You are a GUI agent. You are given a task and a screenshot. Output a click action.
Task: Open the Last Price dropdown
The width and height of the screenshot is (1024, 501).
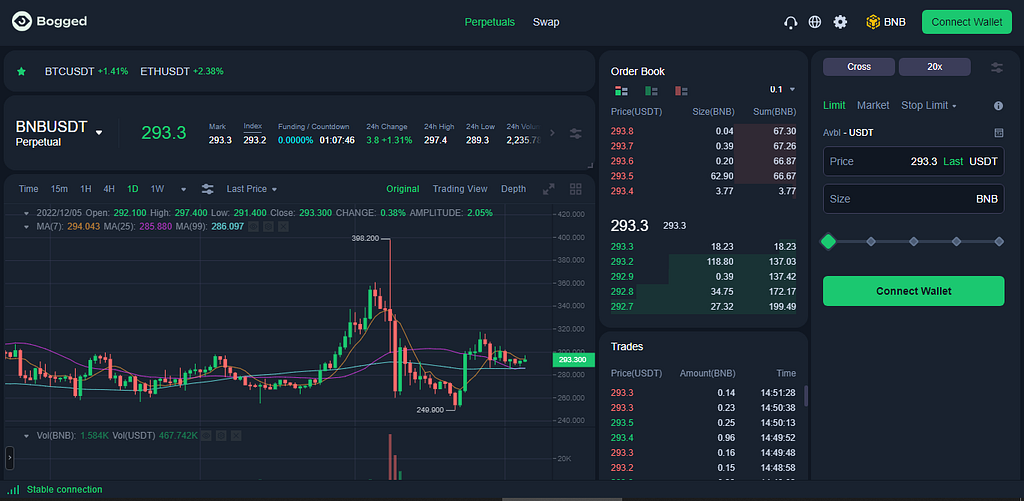pyautogui.click(x=251, y=189)
